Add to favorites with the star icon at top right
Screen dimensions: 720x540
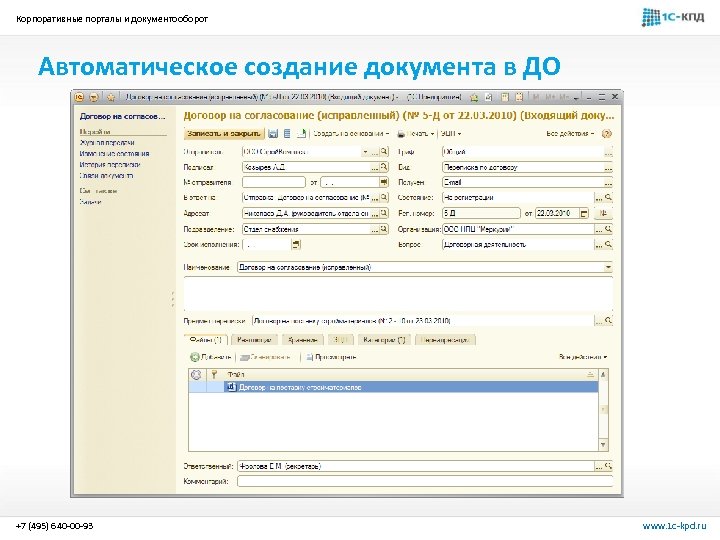click(474, 97)
